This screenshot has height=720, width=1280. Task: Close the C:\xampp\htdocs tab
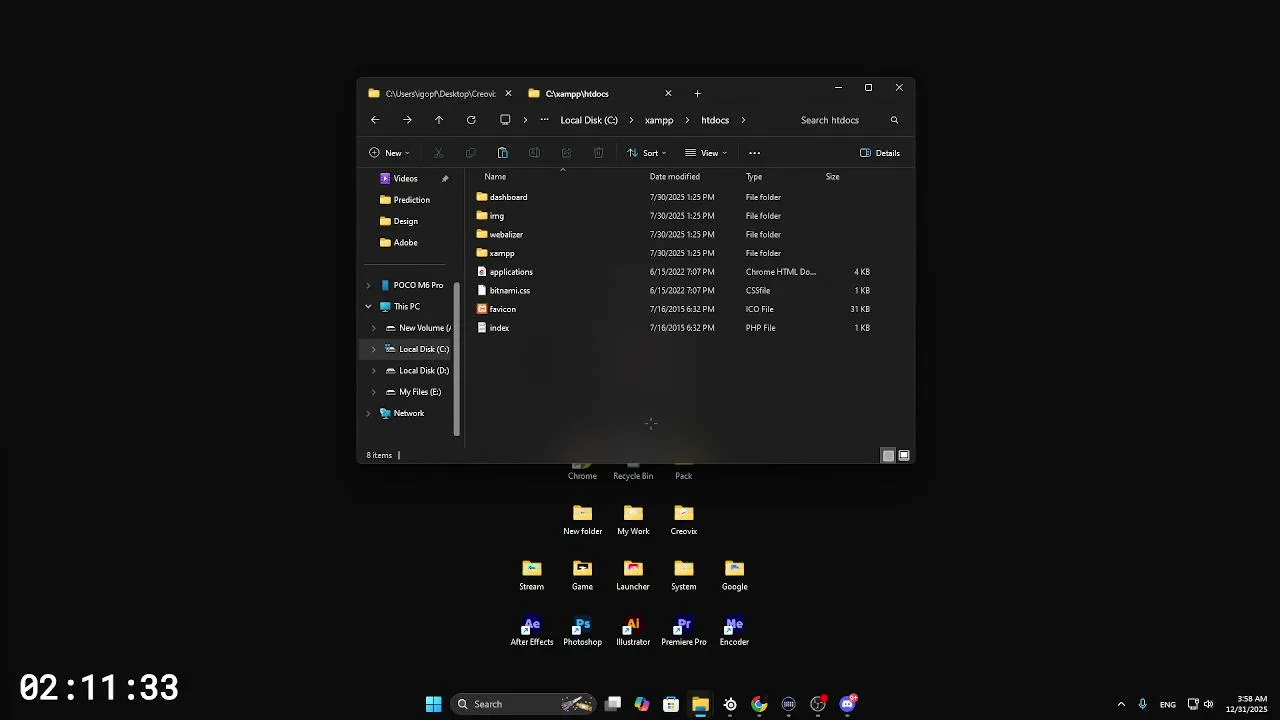point(668,94)
